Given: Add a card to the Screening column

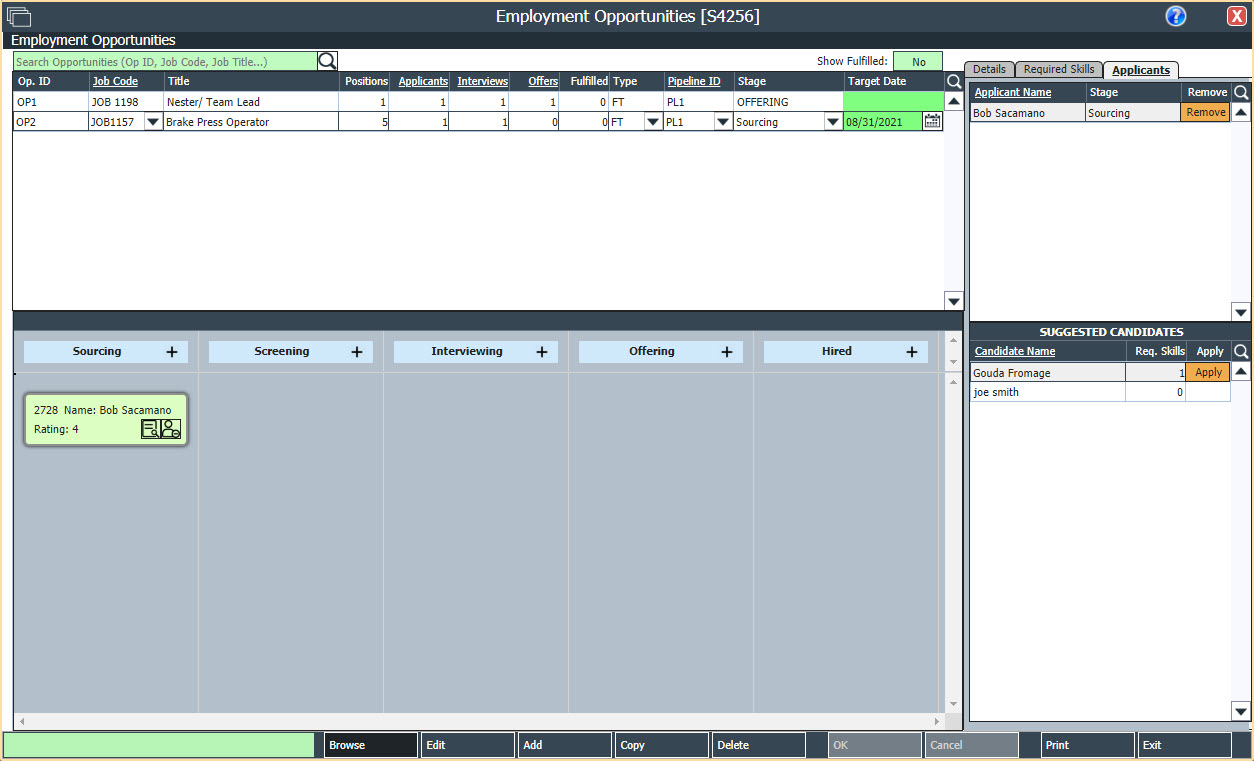Looking at the screenshot, I should click(x=356, y=351).
